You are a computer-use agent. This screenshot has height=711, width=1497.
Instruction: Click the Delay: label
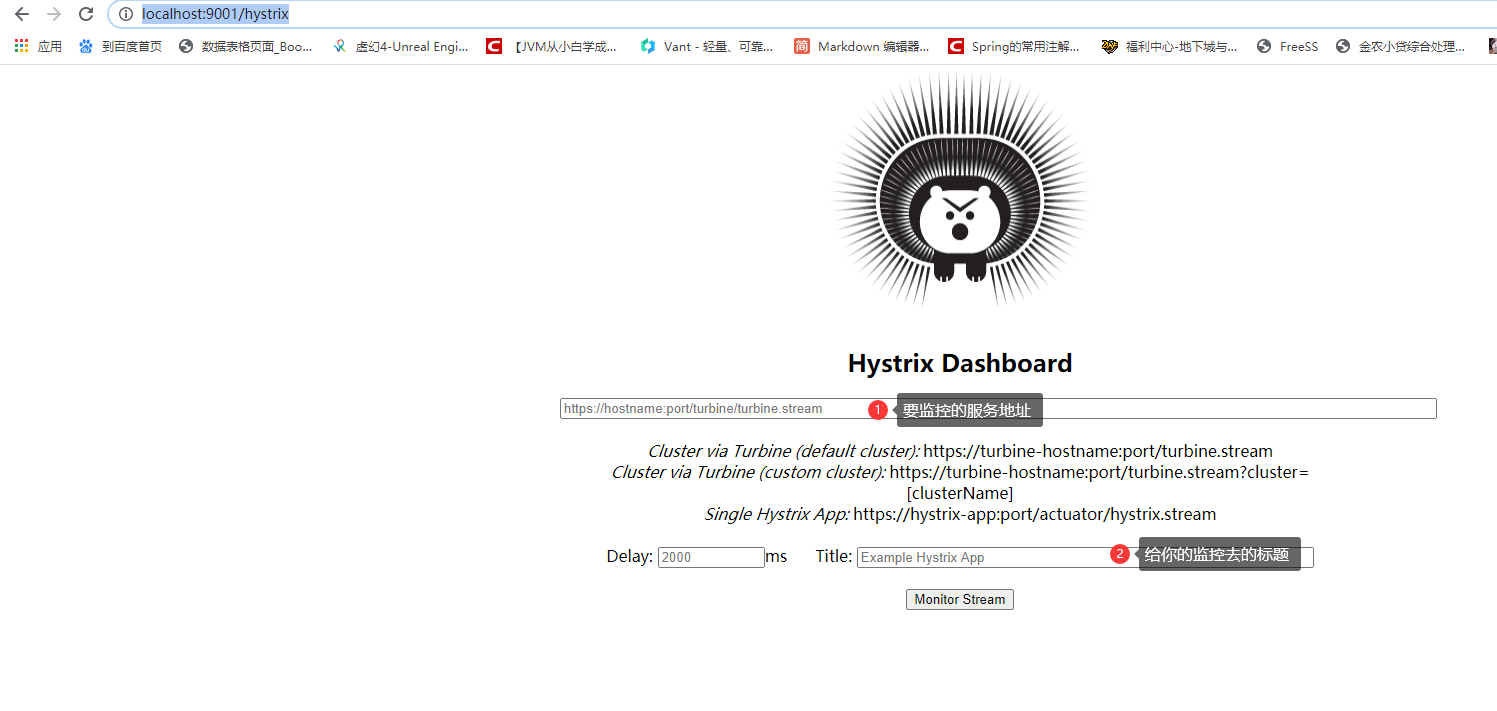click(x=630, y=556)
